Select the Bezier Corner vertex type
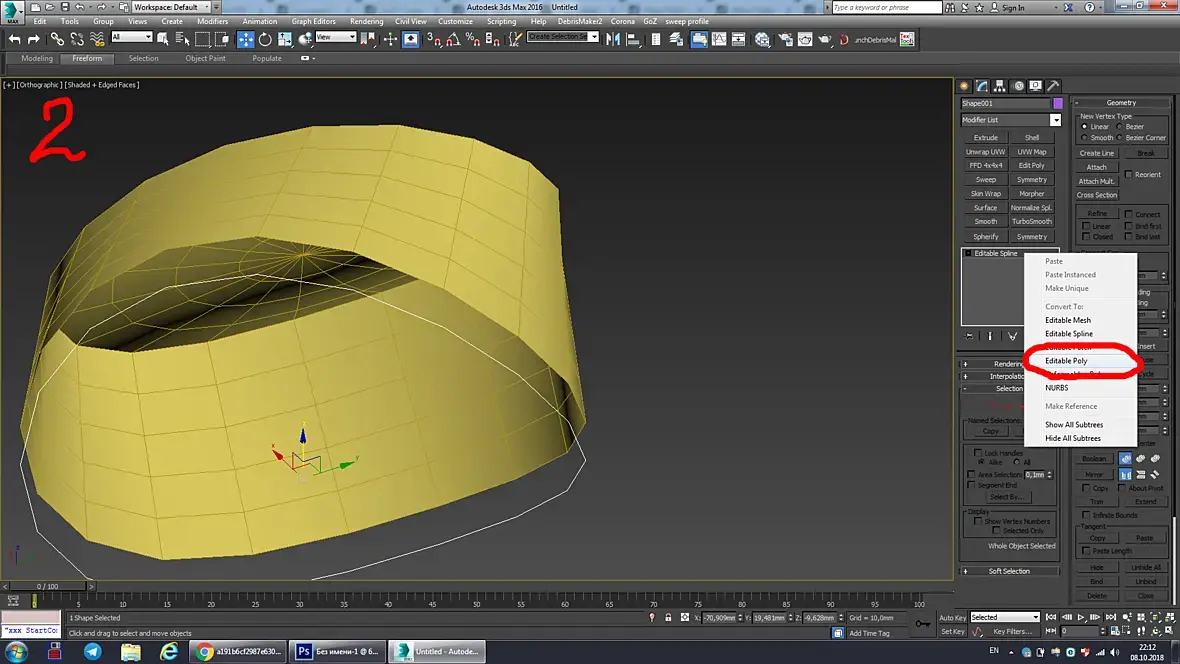Screen dimensions: 1180x664 pos(1121,138)
